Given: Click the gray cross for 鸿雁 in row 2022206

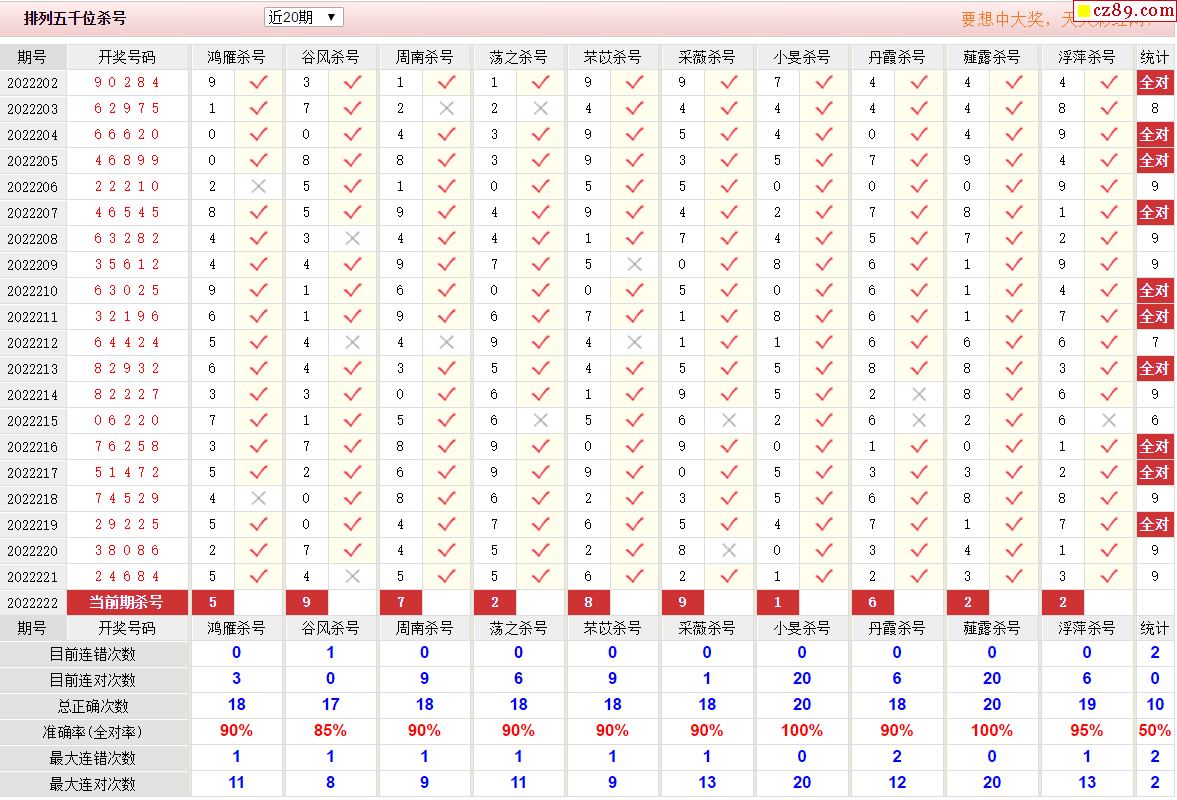Looking at the screenshot, I should pos(258,186).
